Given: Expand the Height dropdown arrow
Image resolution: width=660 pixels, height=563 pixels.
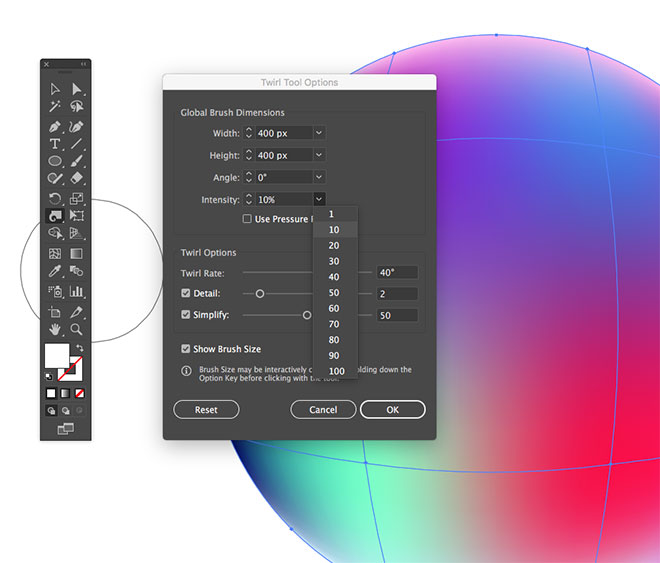Looking at the screenshot, I should (319, 155).
